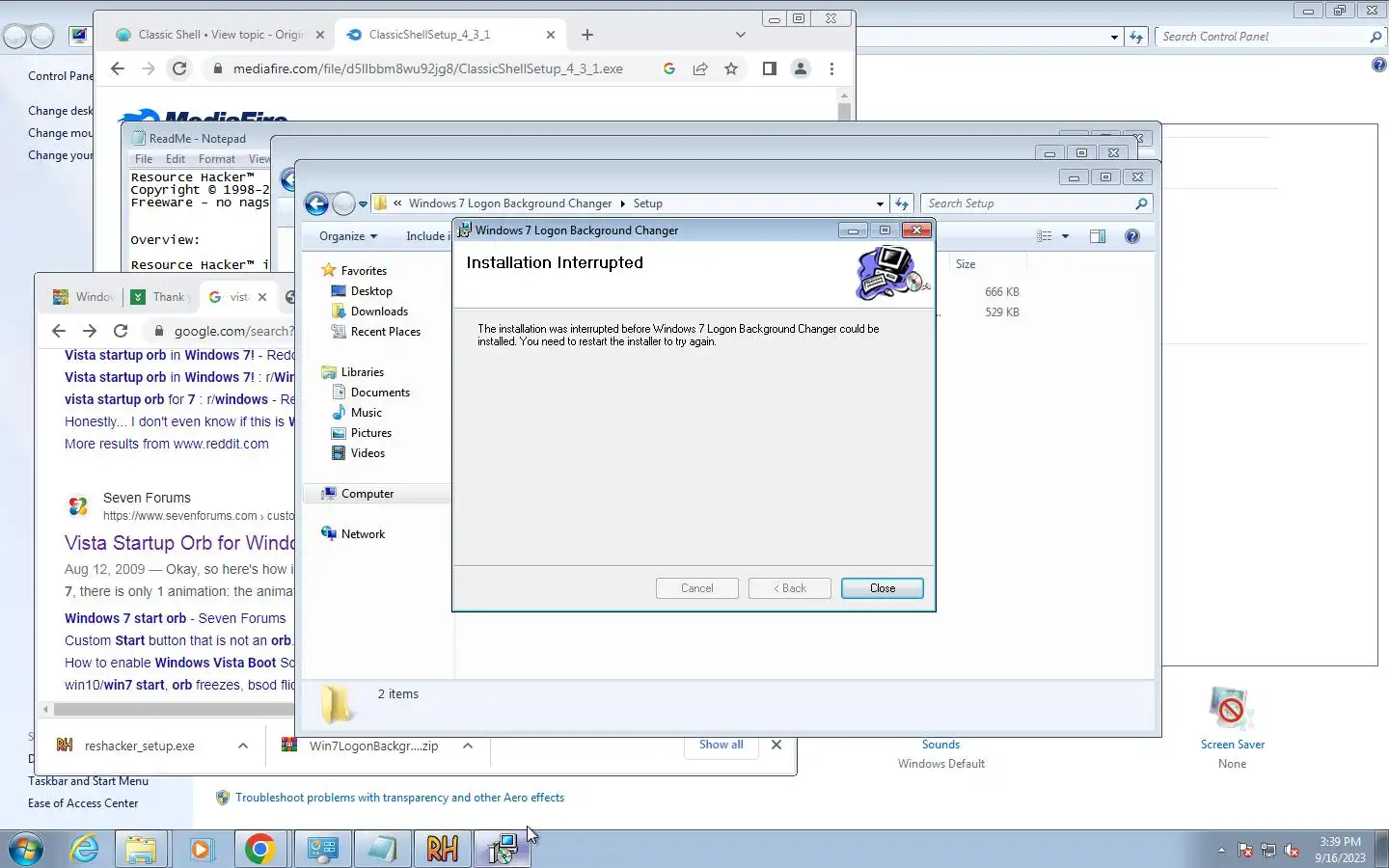Click the installer setup taskbar icon

[x=503, y=849]
